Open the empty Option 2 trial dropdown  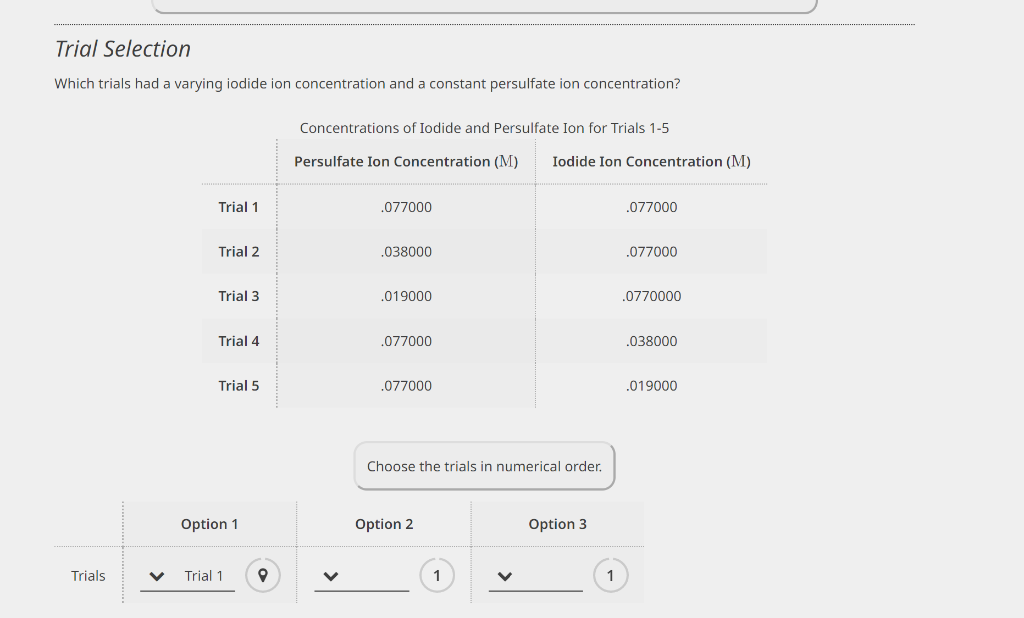[x=330, y=575]
